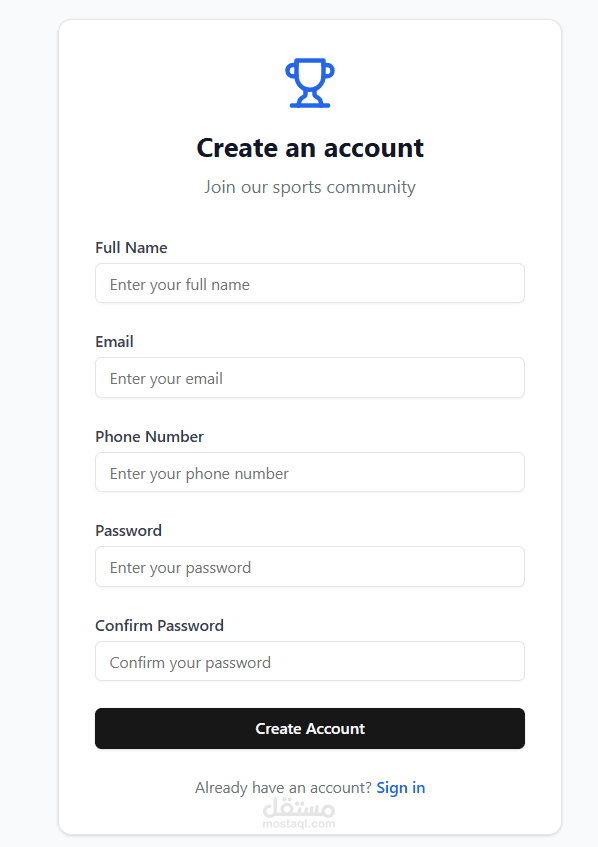
Task: Click the 'Already have an account?' text
Action: (283, 788)
